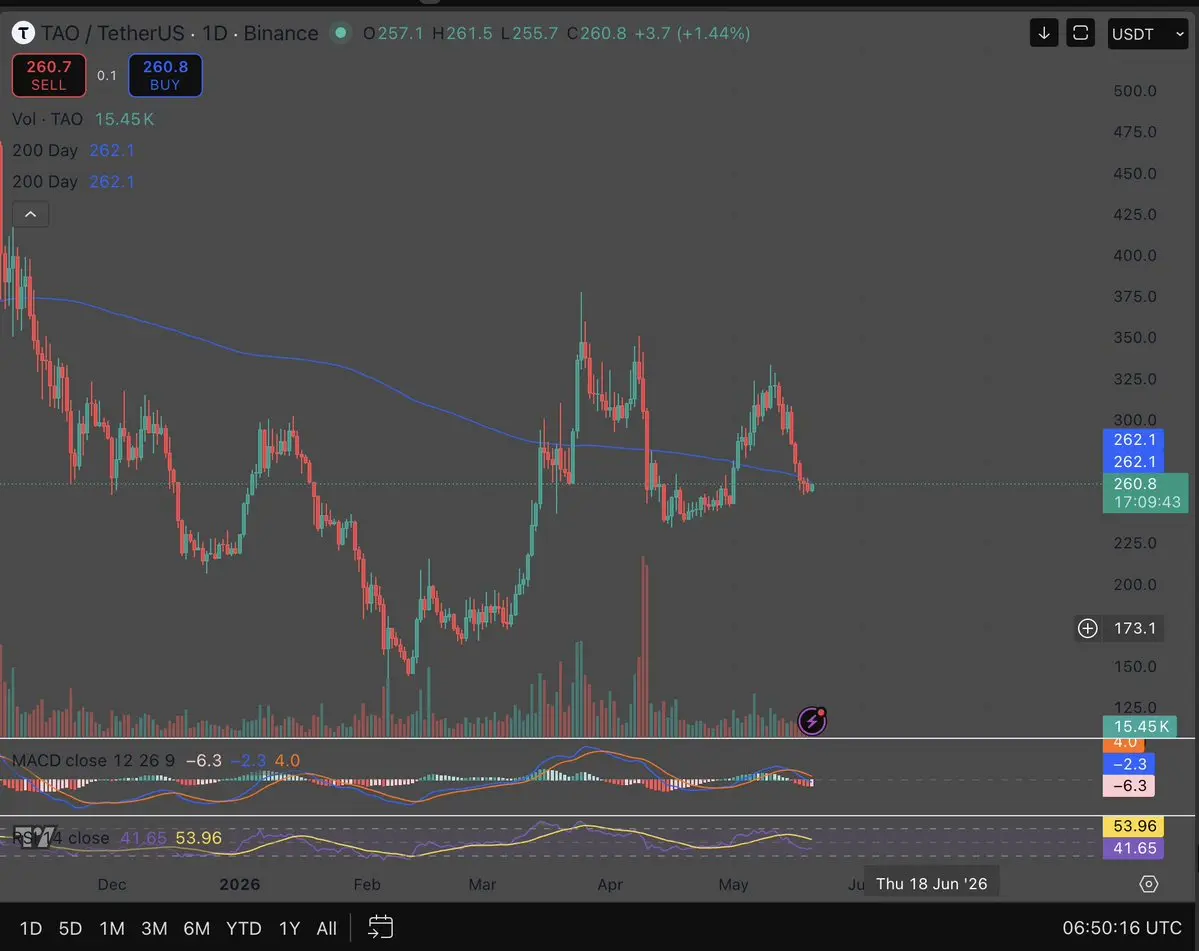1199x951 pixels.
Task: Click the Thu 18 Jun '26 date label
Action: pos(931,884)
